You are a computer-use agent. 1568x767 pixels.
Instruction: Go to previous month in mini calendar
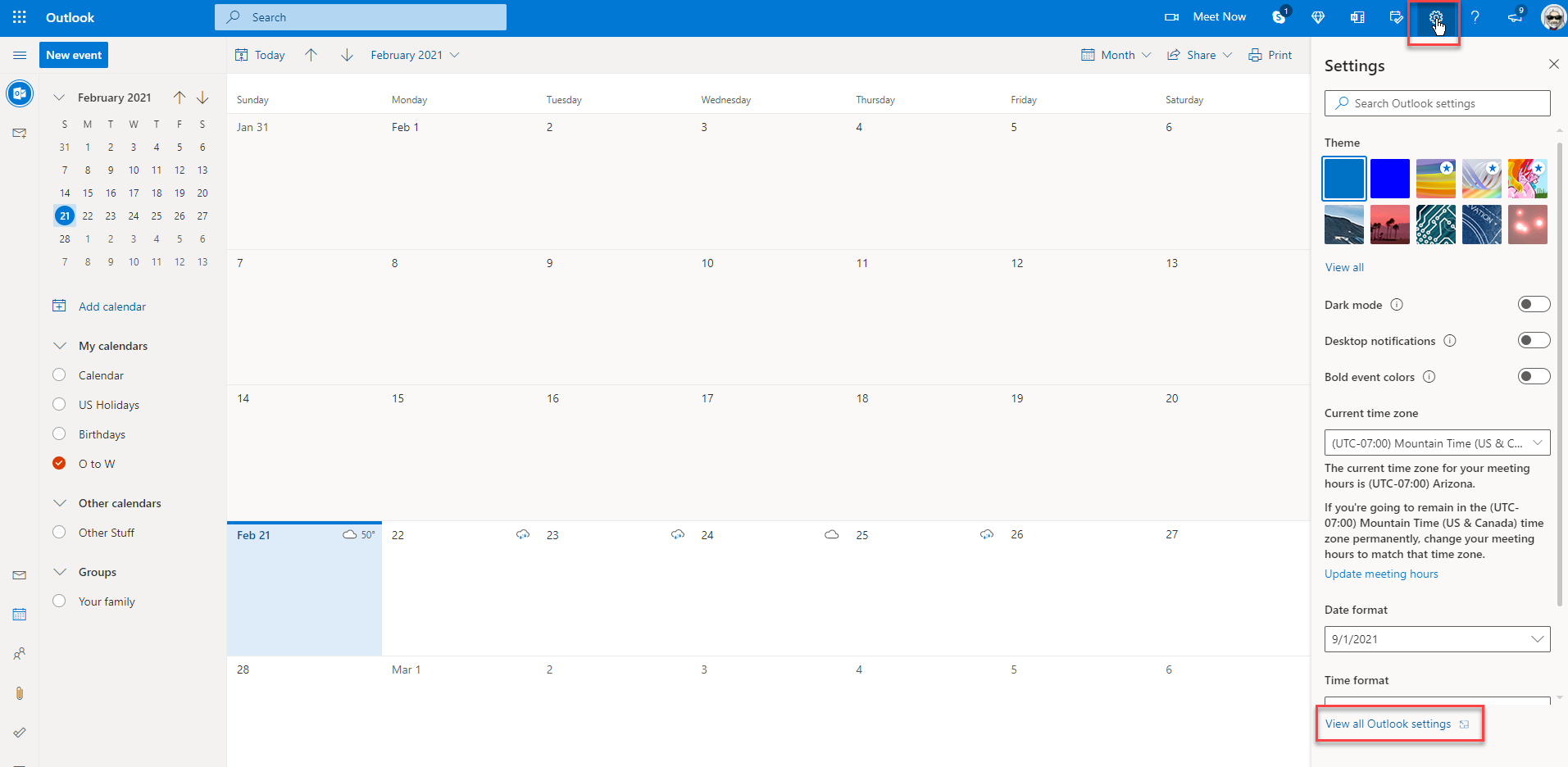180,98
